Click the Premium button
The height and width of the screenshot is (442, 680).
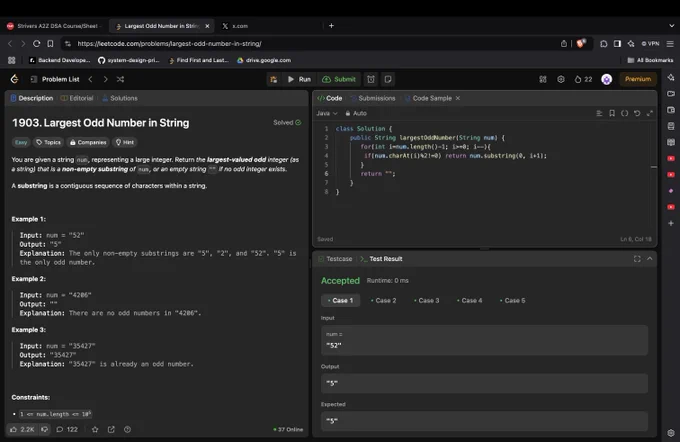pyautogui.click(x=638, y=79)
